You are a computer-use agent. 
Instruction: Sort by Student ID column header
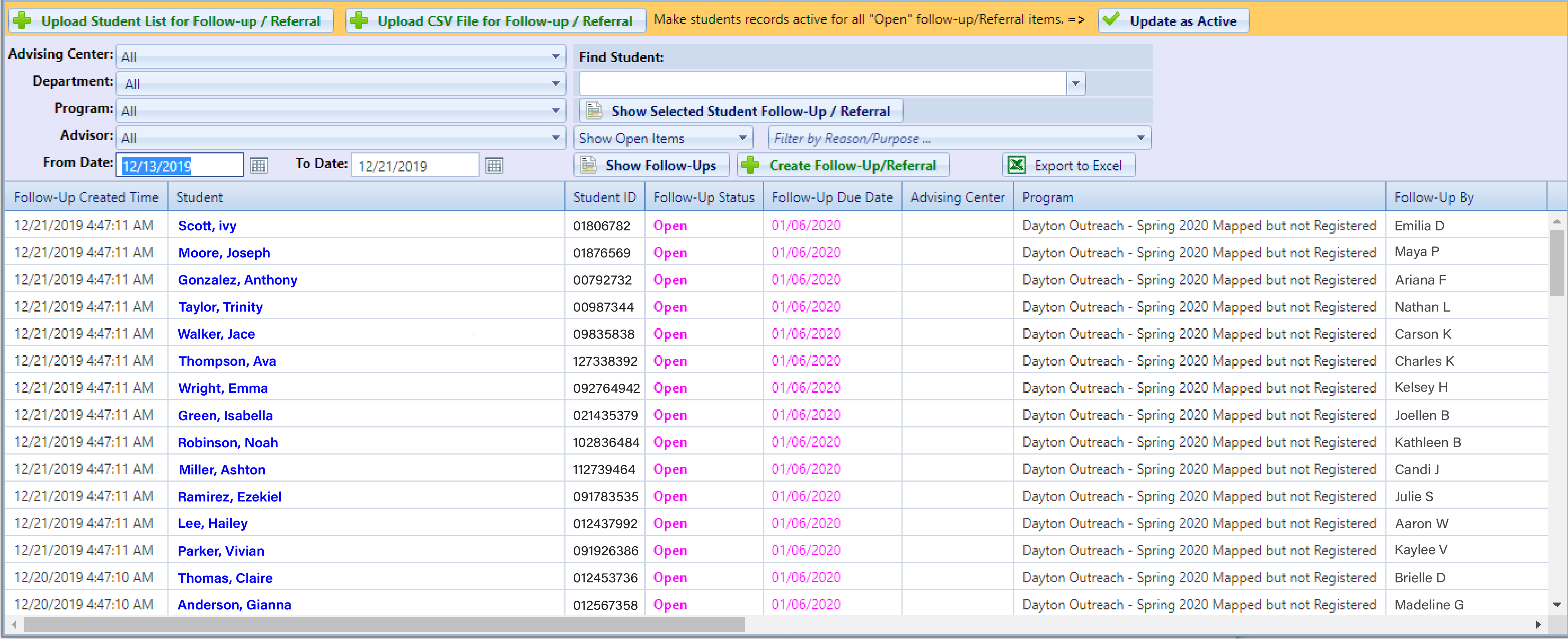(x=604, y=197)
